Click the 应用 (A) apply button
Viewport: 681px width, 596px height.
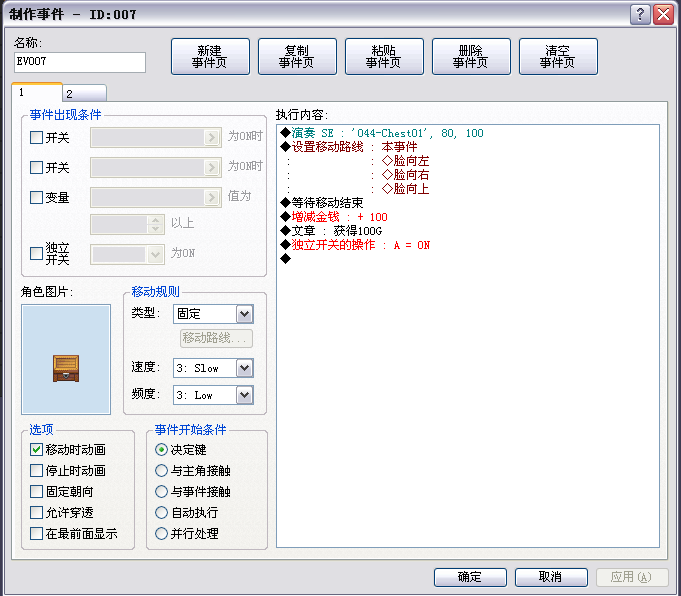632,577
